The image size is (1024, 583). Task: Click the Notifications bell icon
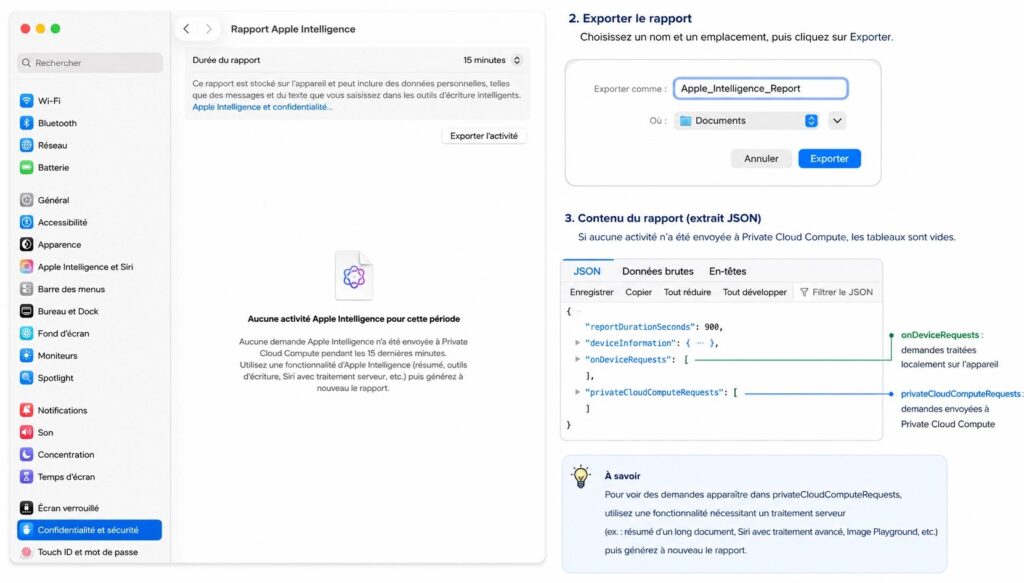pos(26,410)
